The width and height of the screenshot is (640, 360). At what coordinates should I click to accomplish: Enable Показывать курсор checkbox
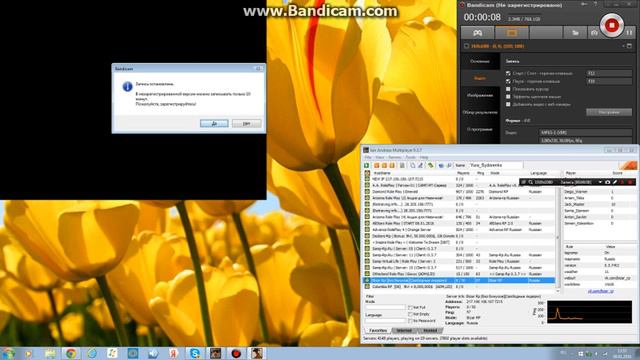pyautogui.click(x=508, y=89)
